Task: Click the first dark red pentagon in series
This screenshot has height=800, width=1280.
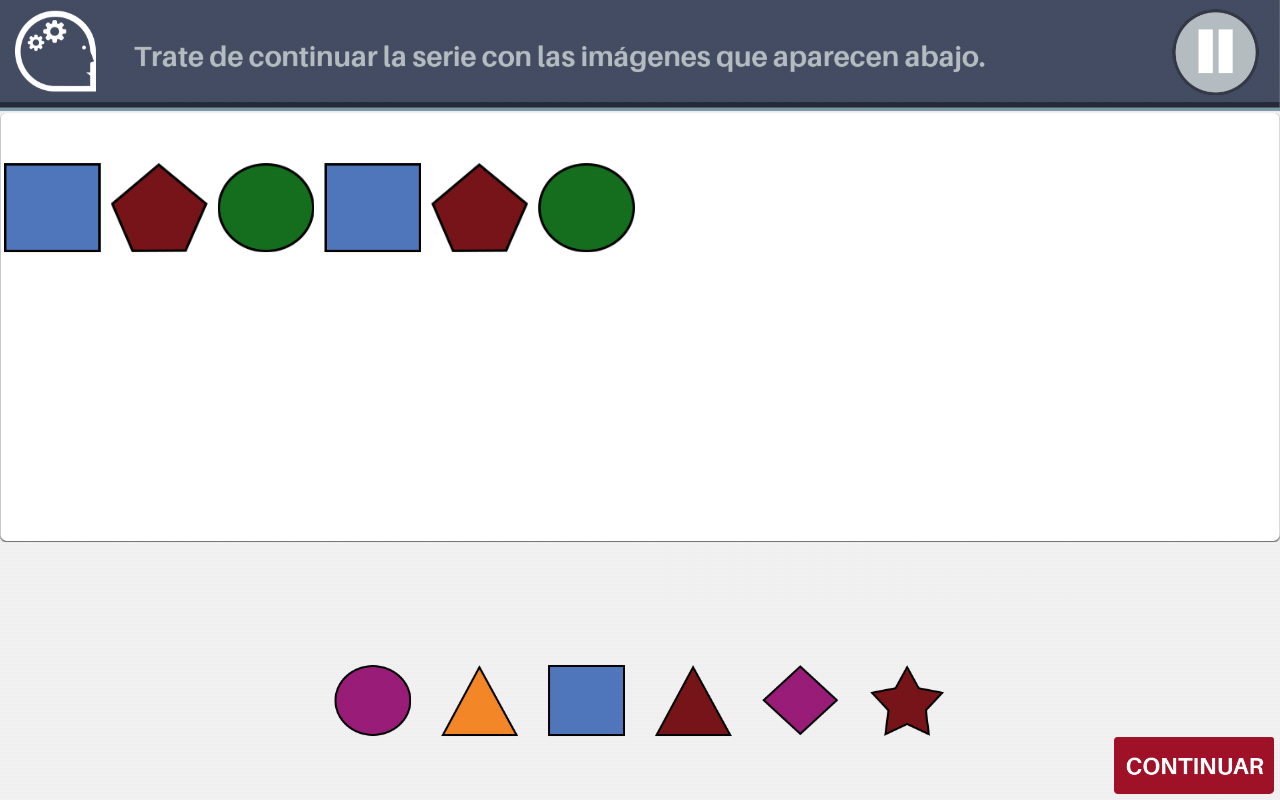Action: pyautogui.click(x=159, y=210)
